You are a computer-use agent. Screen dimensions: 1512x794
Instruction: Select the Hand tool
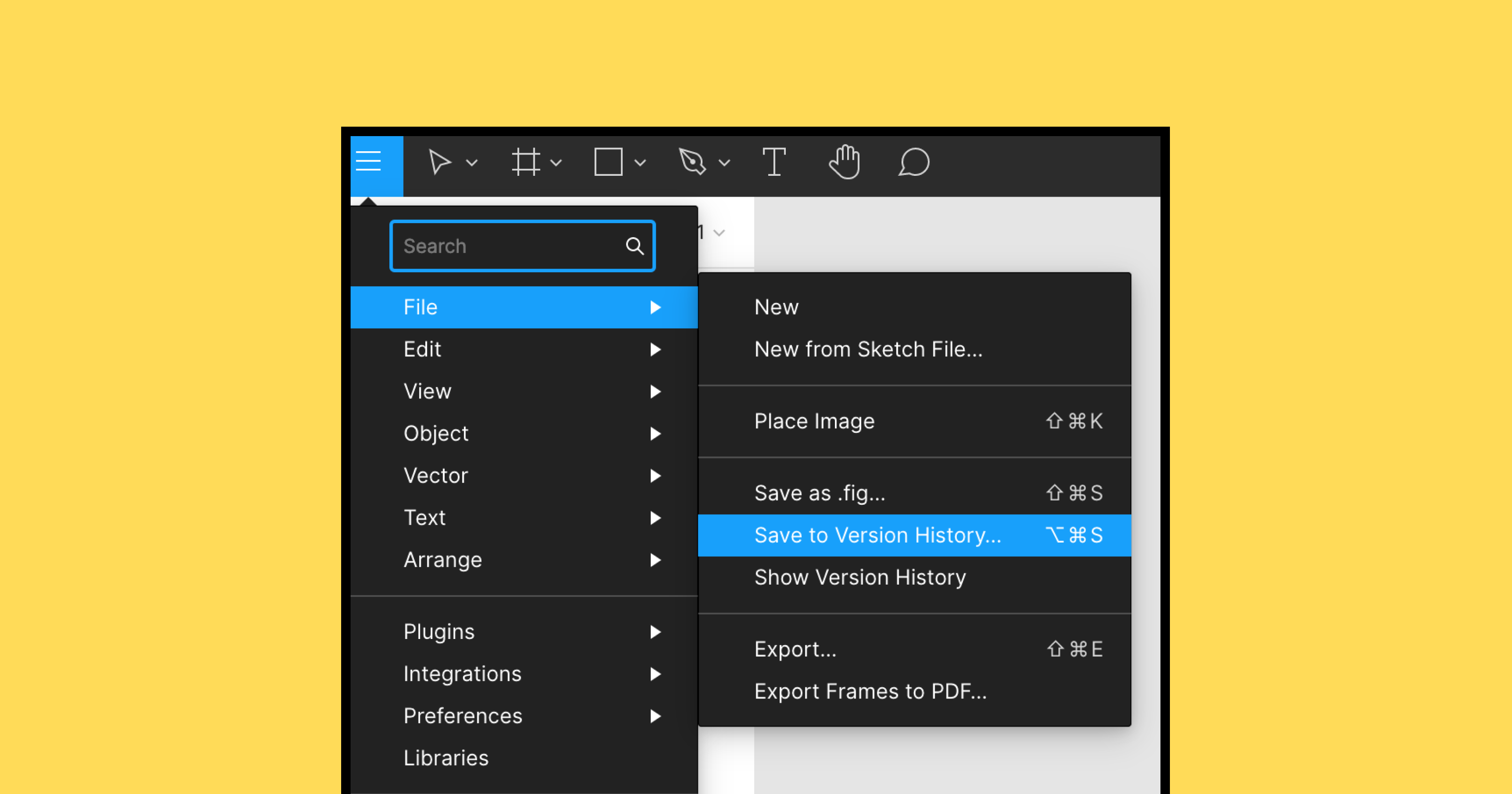click(x=842, y=162)
